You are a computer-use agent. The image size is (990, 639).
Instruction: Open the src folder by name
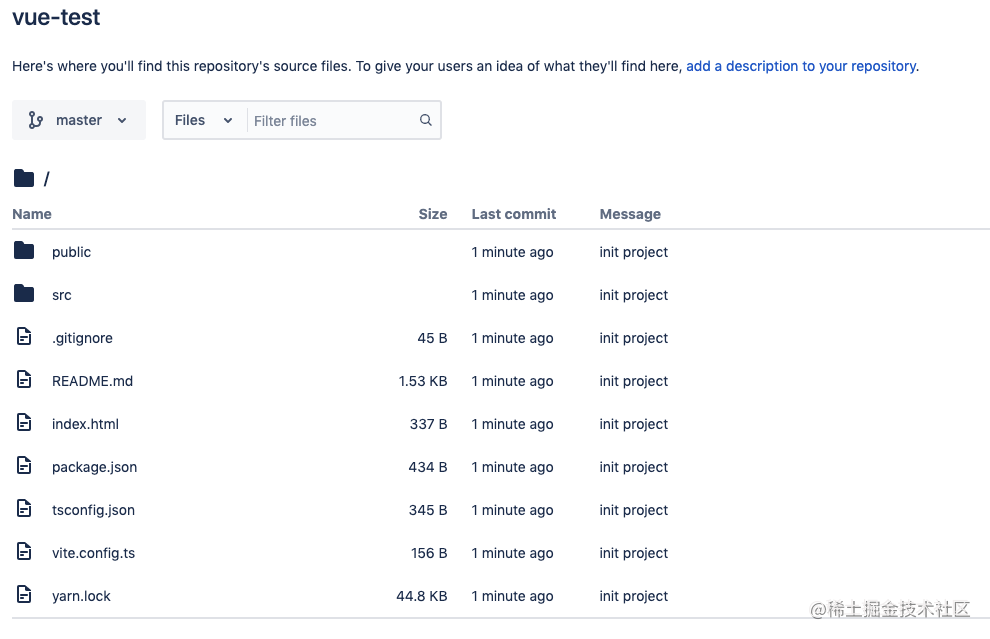point(62,295)
